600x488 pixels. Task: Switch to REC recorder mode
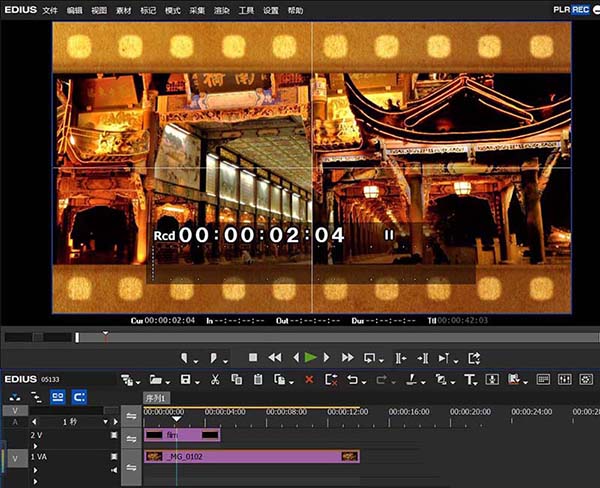[580, 10]
